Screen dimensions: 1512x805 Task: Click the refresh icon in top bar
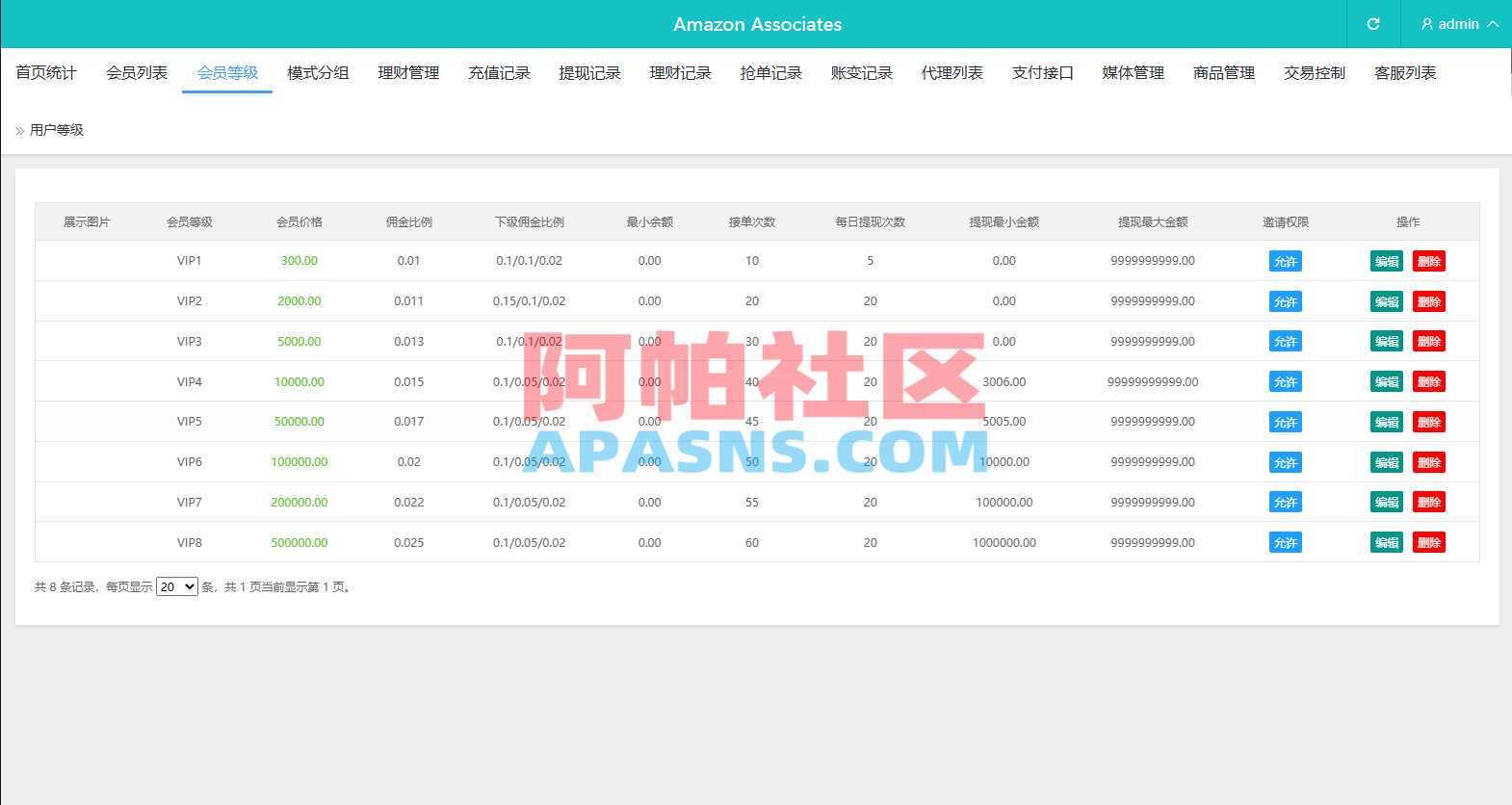1373,24
